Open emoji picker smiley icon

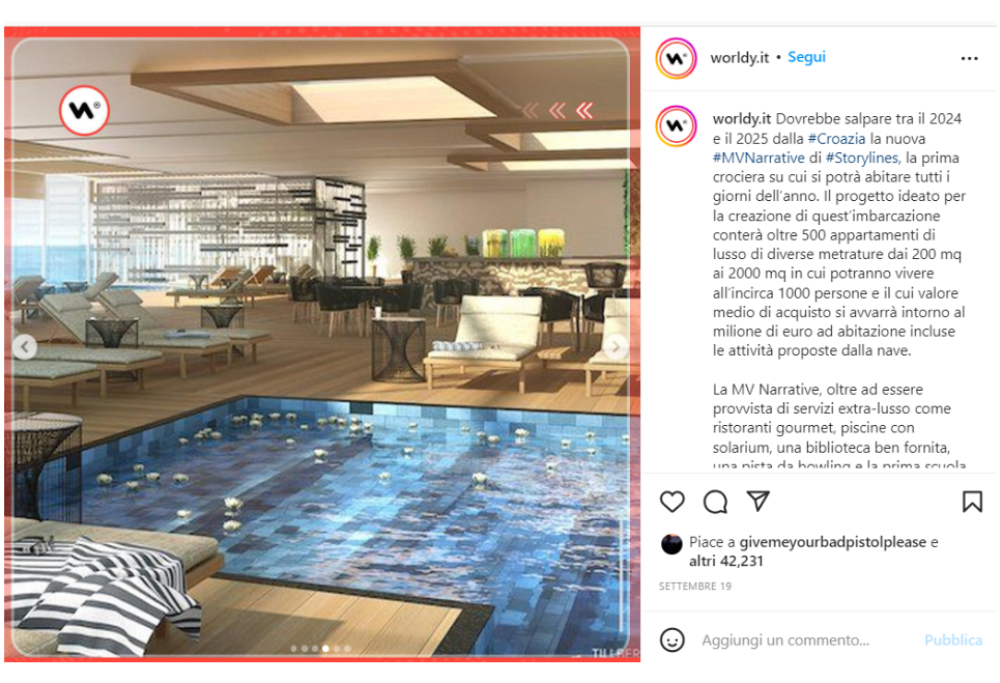[672, 640]
